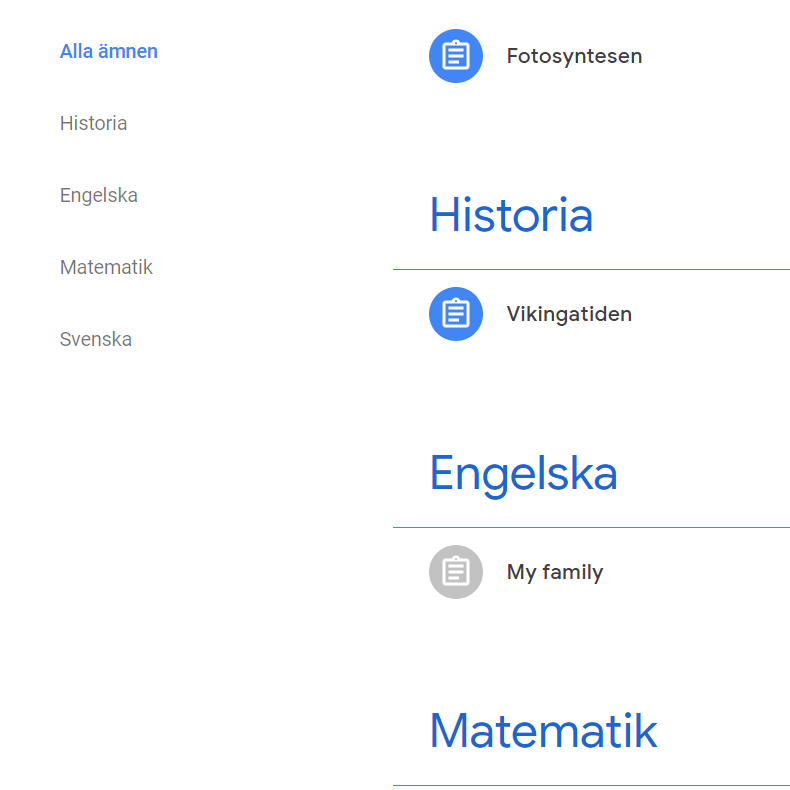Click the assignment icon next to Vikingatiden

click(456, 314)
